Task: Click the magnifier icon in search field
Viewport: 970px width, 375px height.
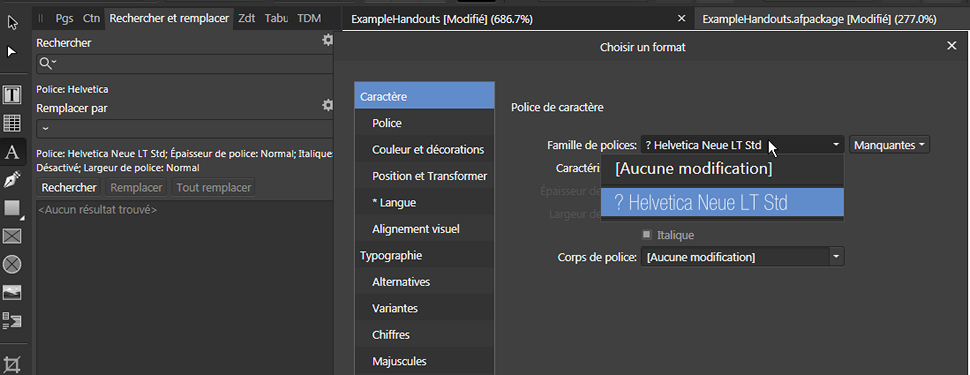Action: 47,62
